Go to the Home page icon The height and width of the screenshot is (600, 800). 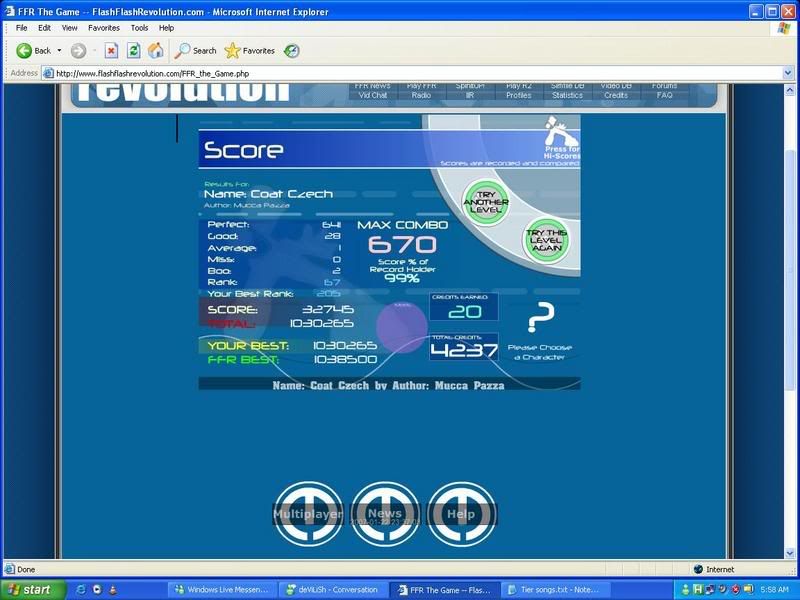155,50
